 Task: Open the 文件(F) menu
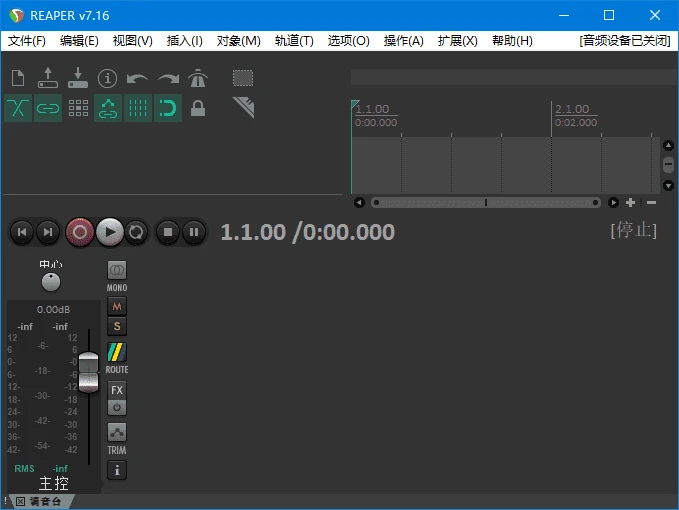tap(27, 41)
